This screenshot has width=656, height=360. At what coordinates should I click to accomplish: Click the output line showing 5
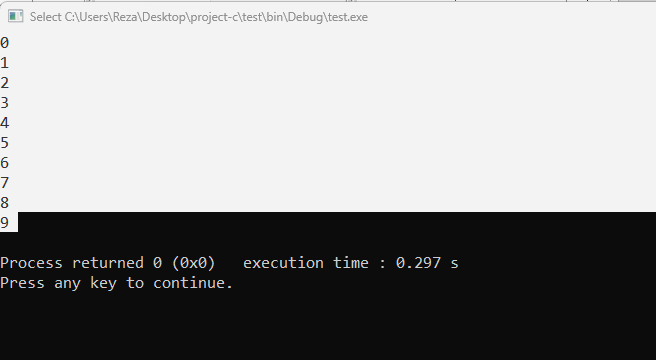(x=5, y=143)
